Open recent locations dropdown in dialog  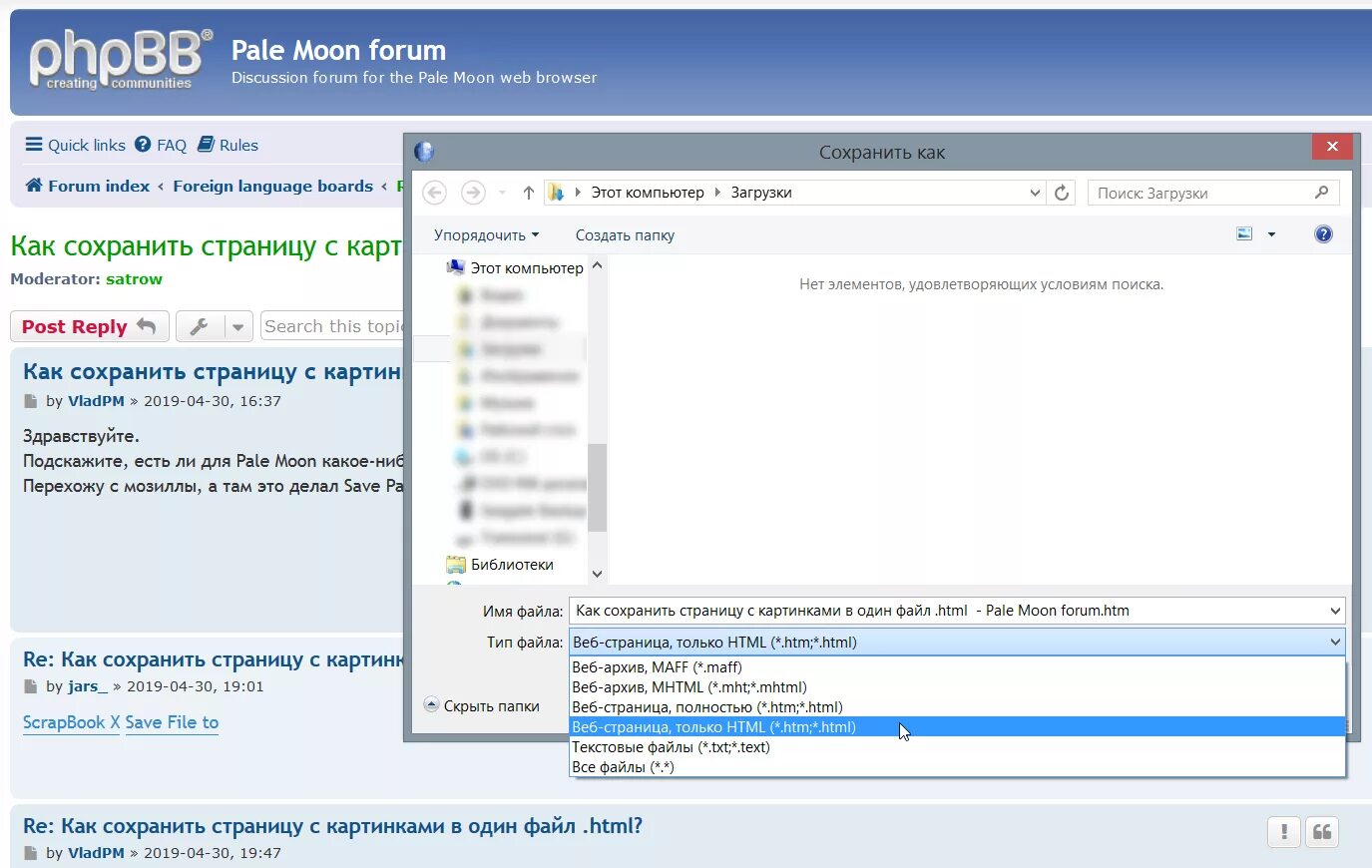pyautogui.click(x=502, y=193)
